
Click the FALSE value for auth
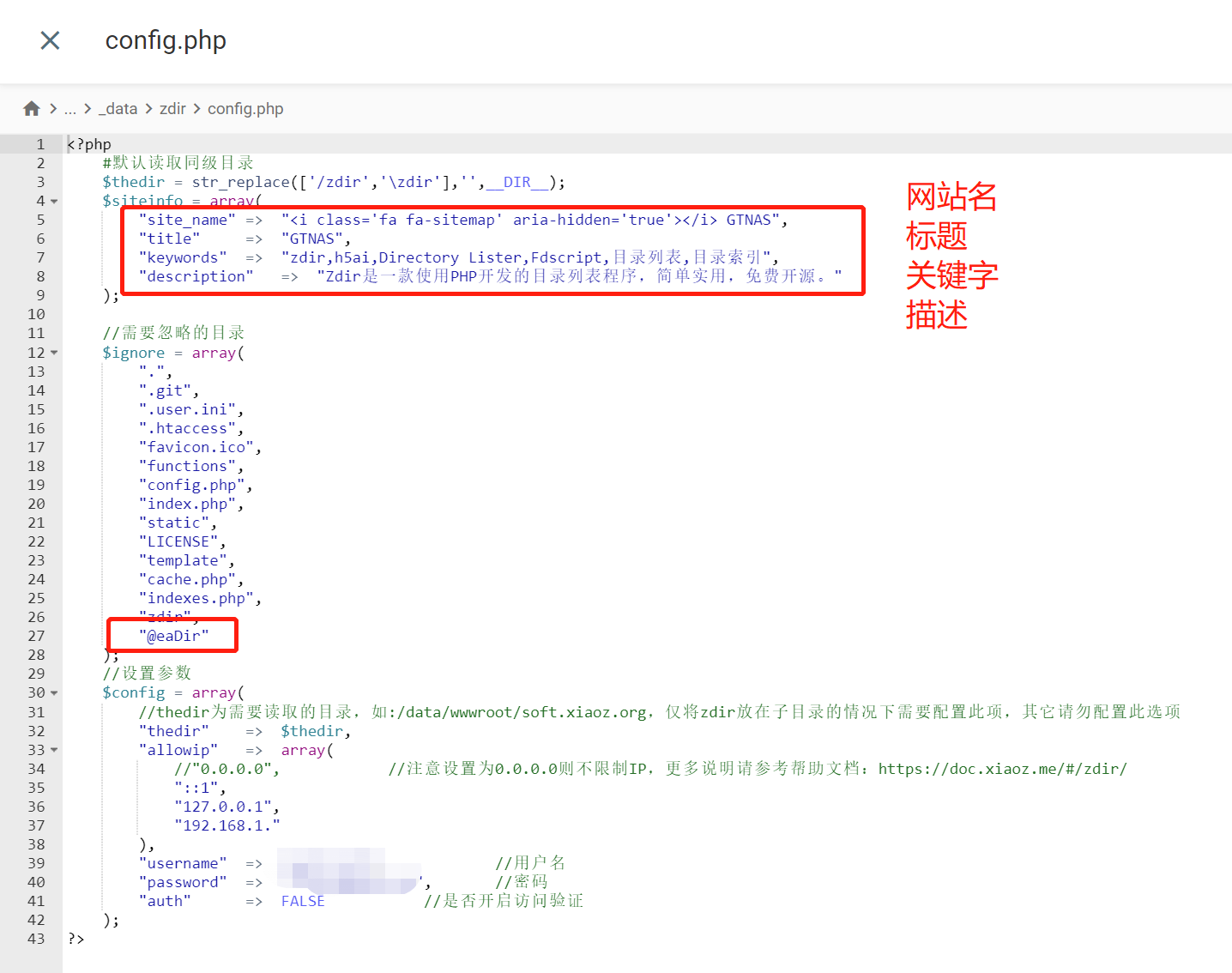tap(303, 901)
